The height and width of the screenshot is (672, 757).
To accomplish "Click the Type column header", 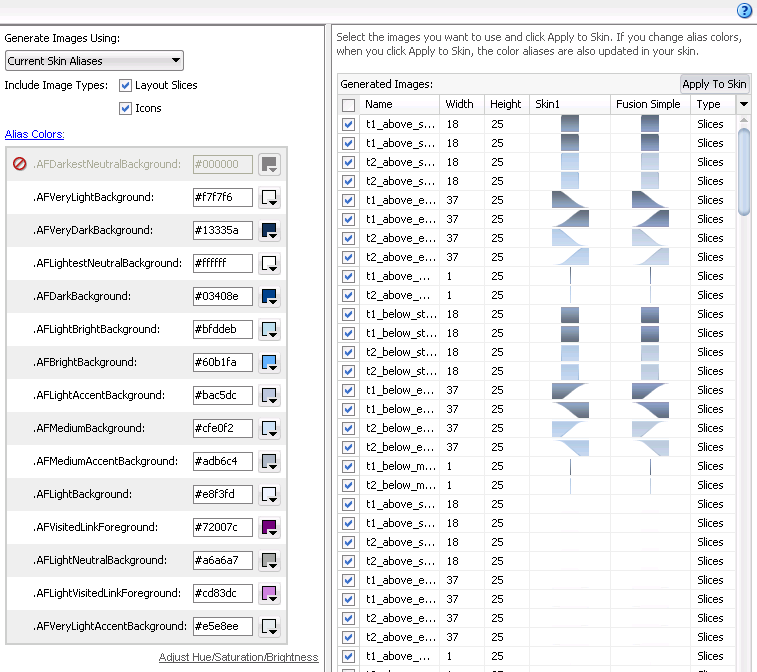I will [x=713, y=104].
